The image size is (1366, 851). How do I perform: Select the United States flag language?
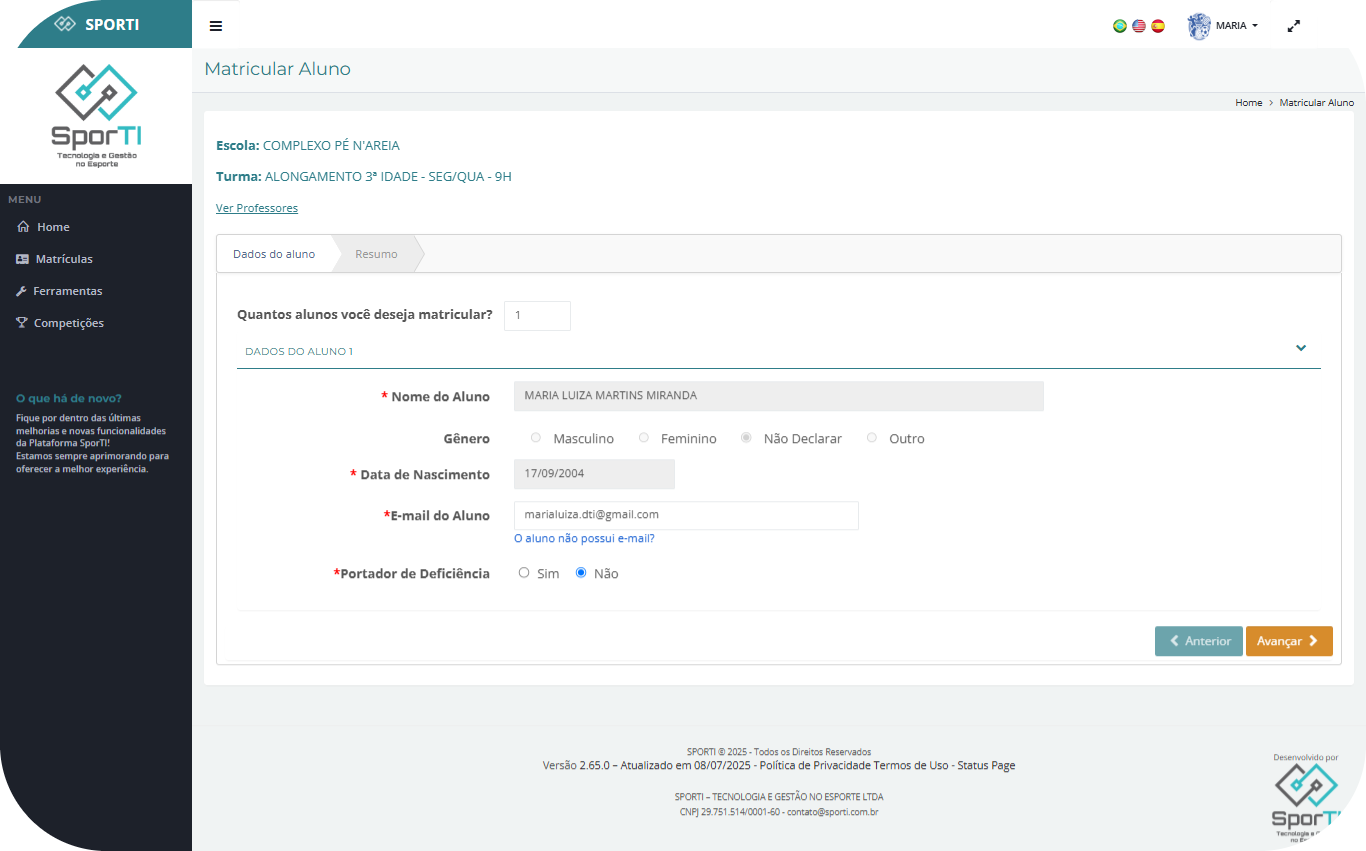coord(1139,26)
